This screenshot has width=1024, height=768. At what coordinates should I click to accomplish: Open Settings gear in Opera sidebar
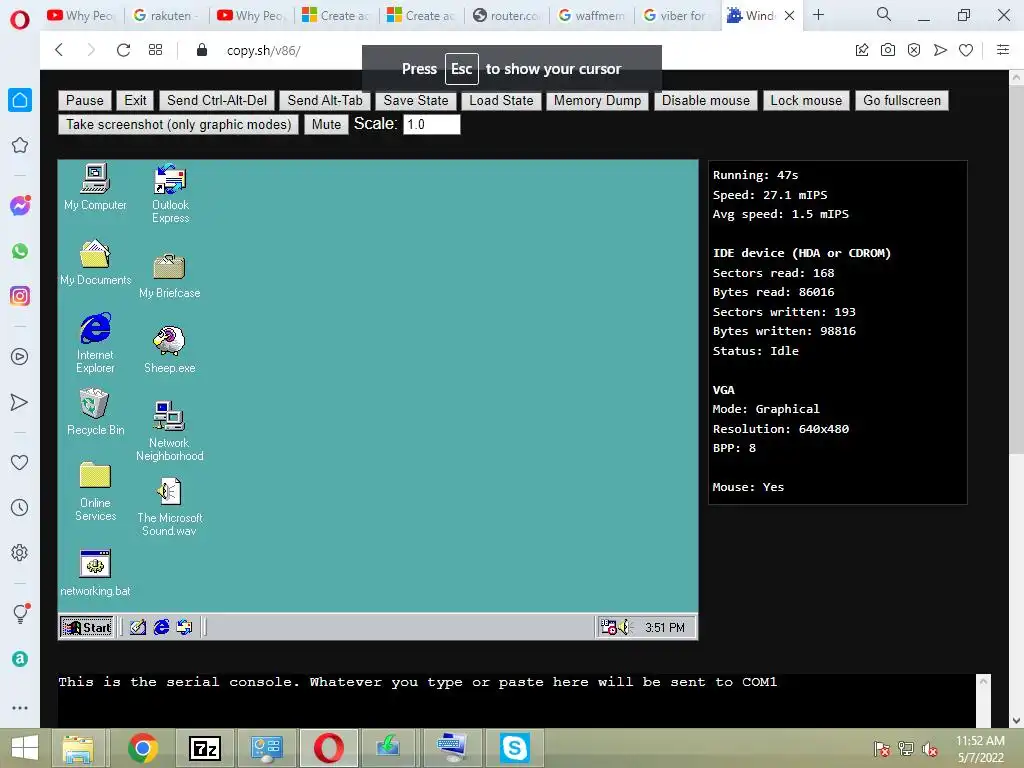point(20,553)
